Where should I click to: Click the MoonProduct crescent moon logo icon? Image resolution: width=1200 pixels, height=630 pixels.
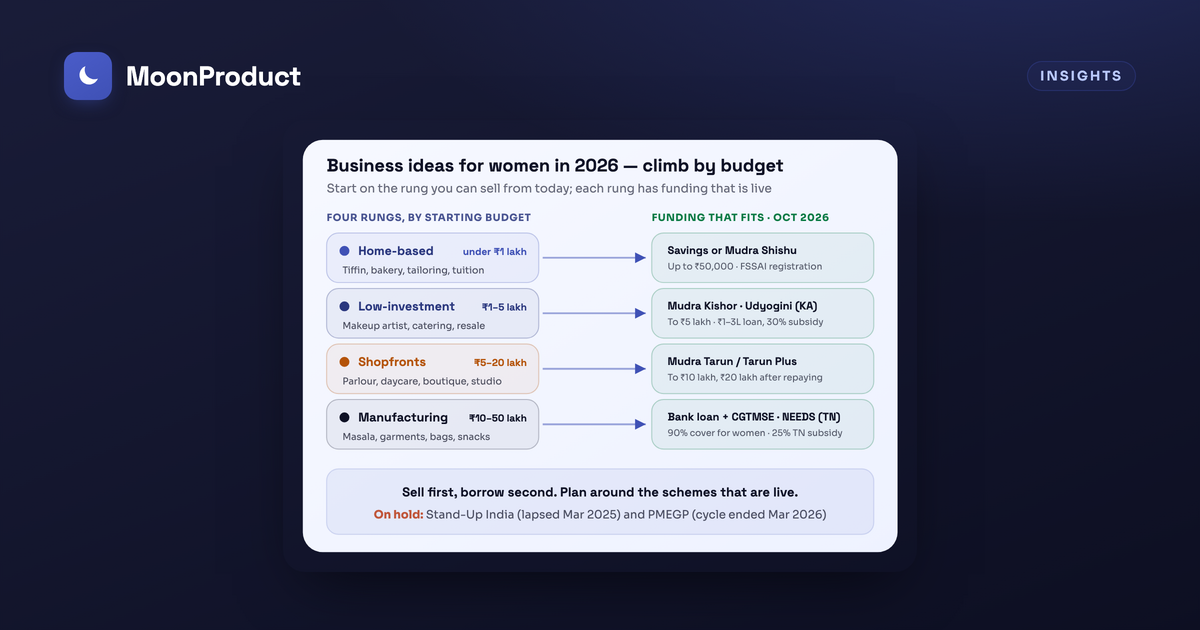(88, 76)
